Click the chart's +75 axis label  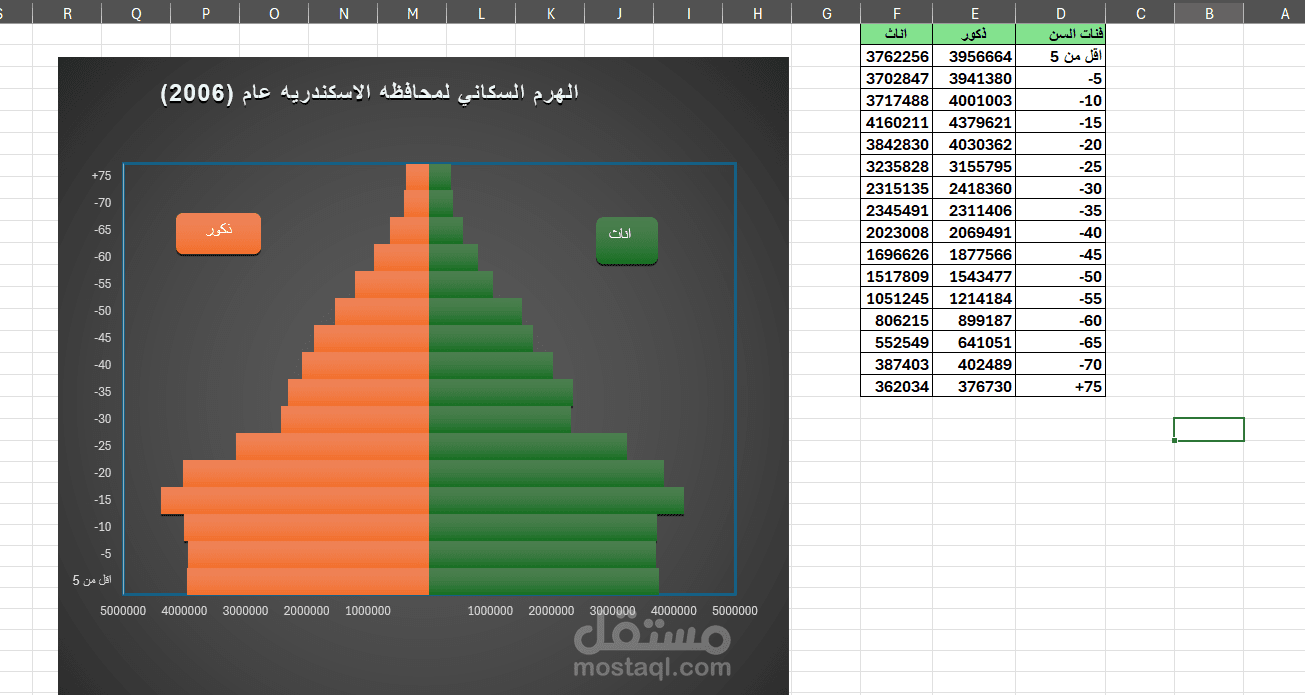(x=101, y=176)
